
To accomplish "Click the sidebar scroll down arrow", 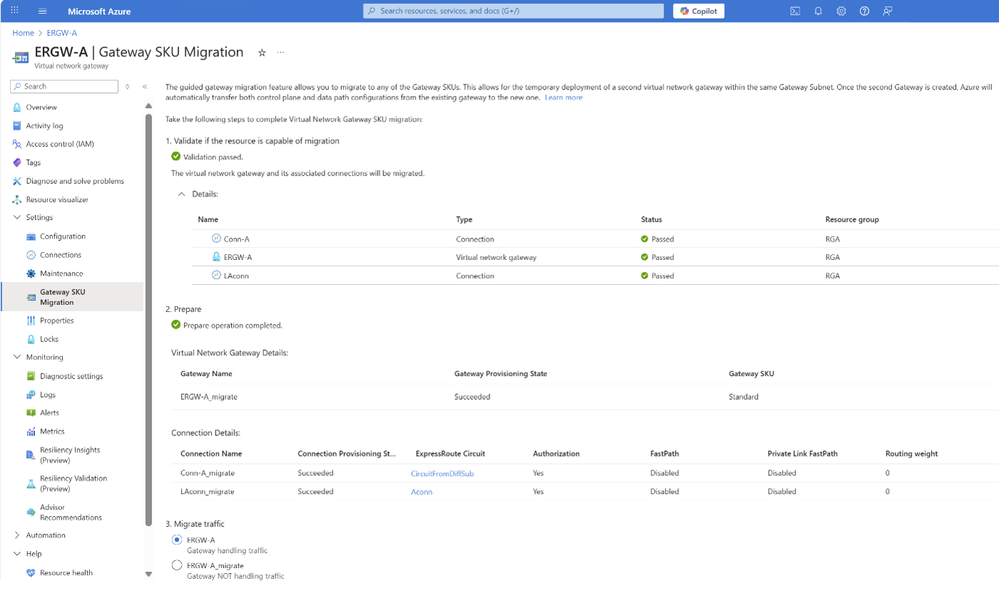I will tap(148, 574).
